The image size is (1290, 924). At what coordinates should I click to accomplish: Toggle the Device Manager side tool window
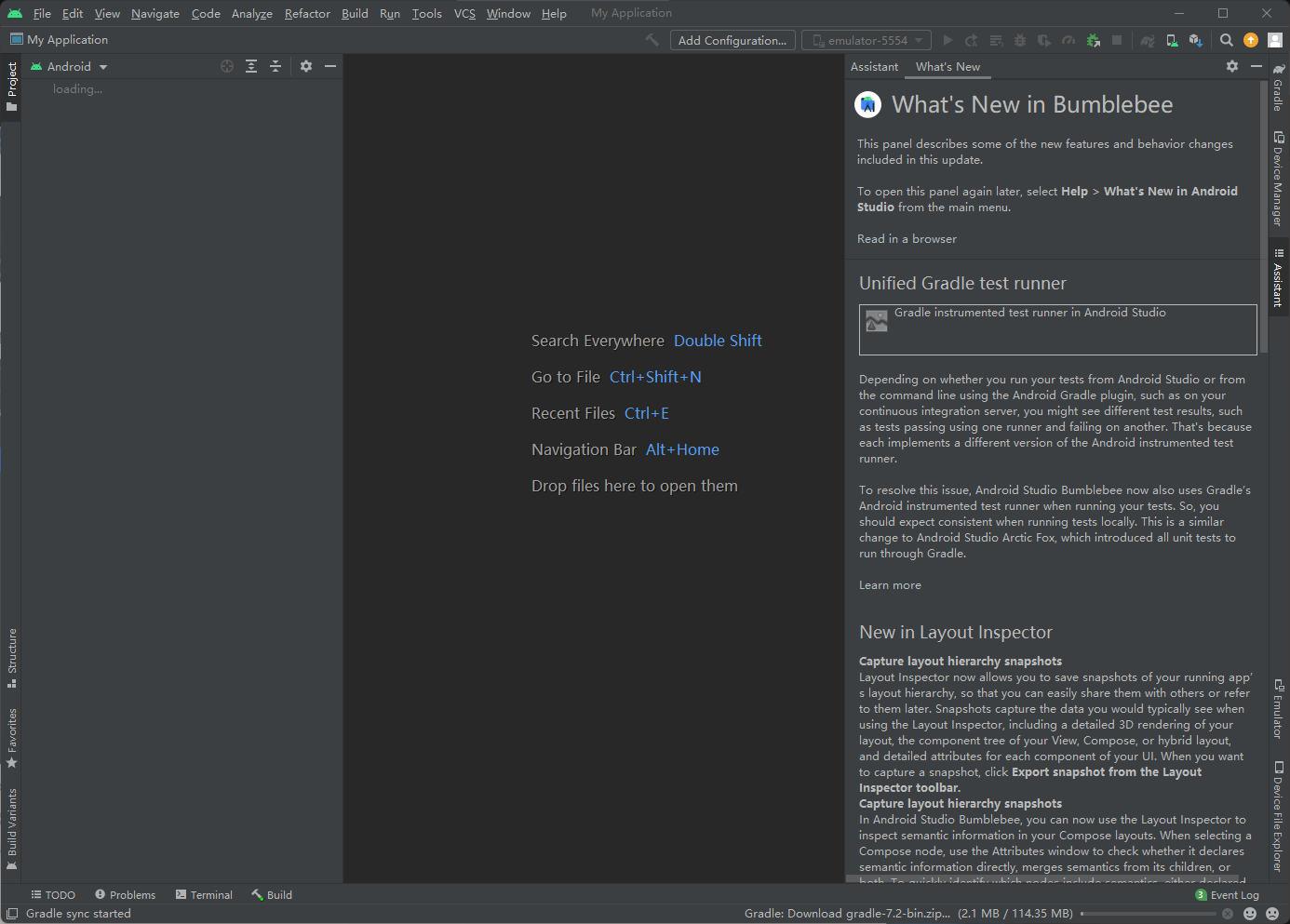point(1279,179)
